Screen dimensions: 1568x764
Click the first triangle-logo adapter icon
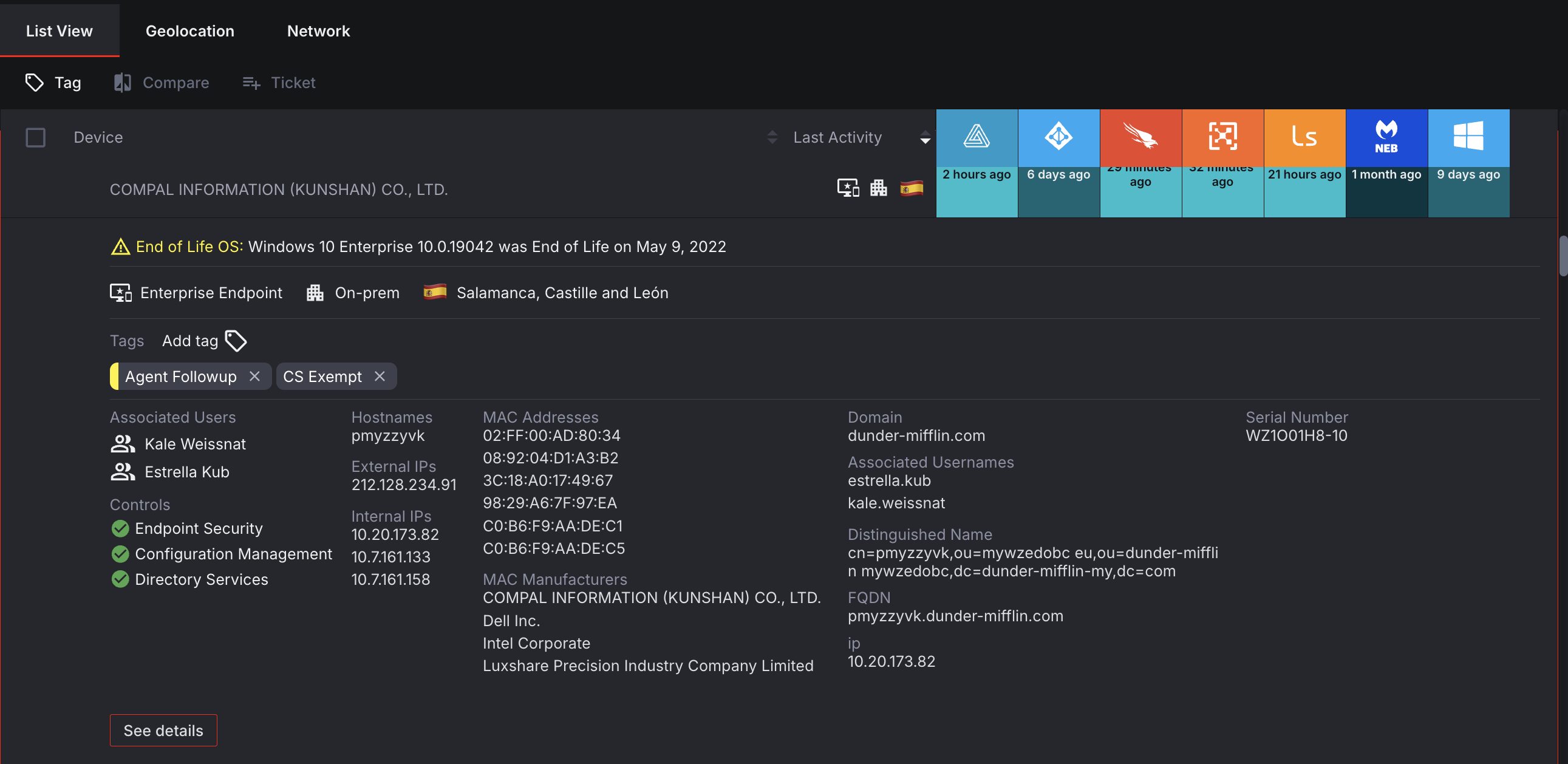click(977, 137)
